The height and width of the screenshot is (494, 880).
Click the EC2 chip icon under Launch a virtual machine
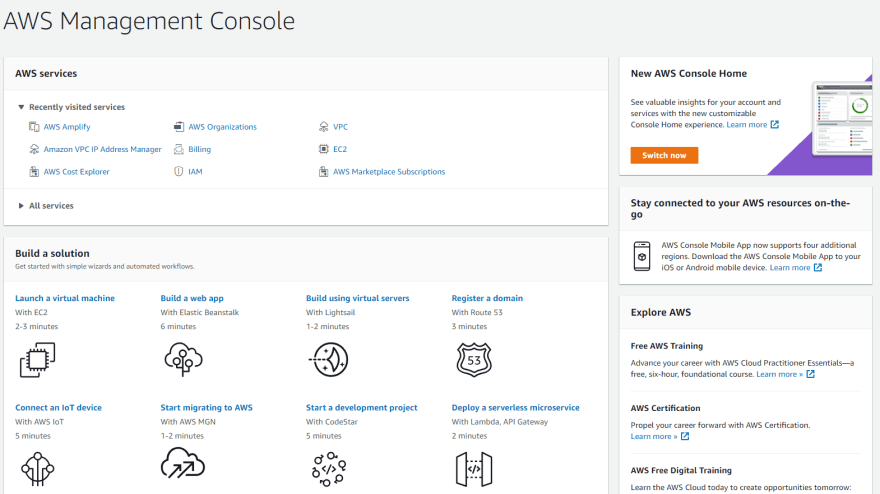[38, 360]
